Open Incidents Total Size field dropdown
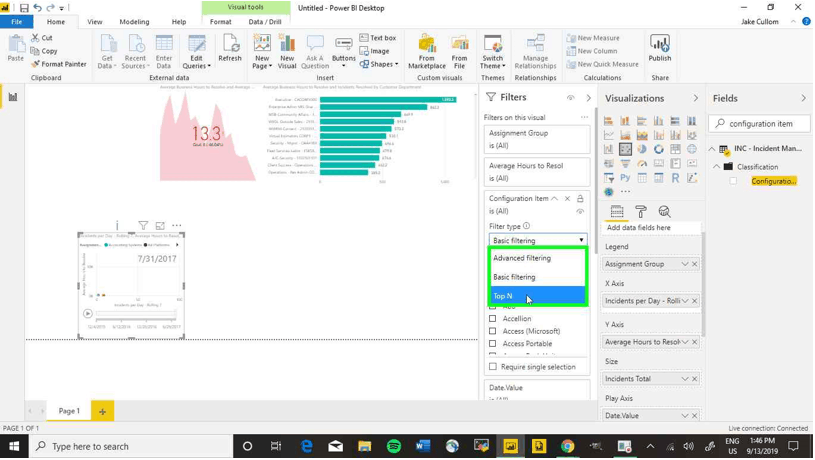 coord(685,379)
